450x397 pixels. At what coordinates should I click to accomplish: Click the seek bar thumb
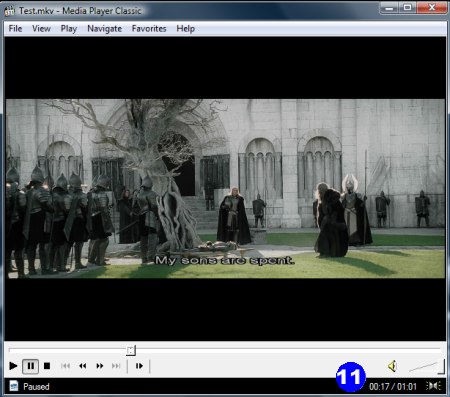[131, 350]
